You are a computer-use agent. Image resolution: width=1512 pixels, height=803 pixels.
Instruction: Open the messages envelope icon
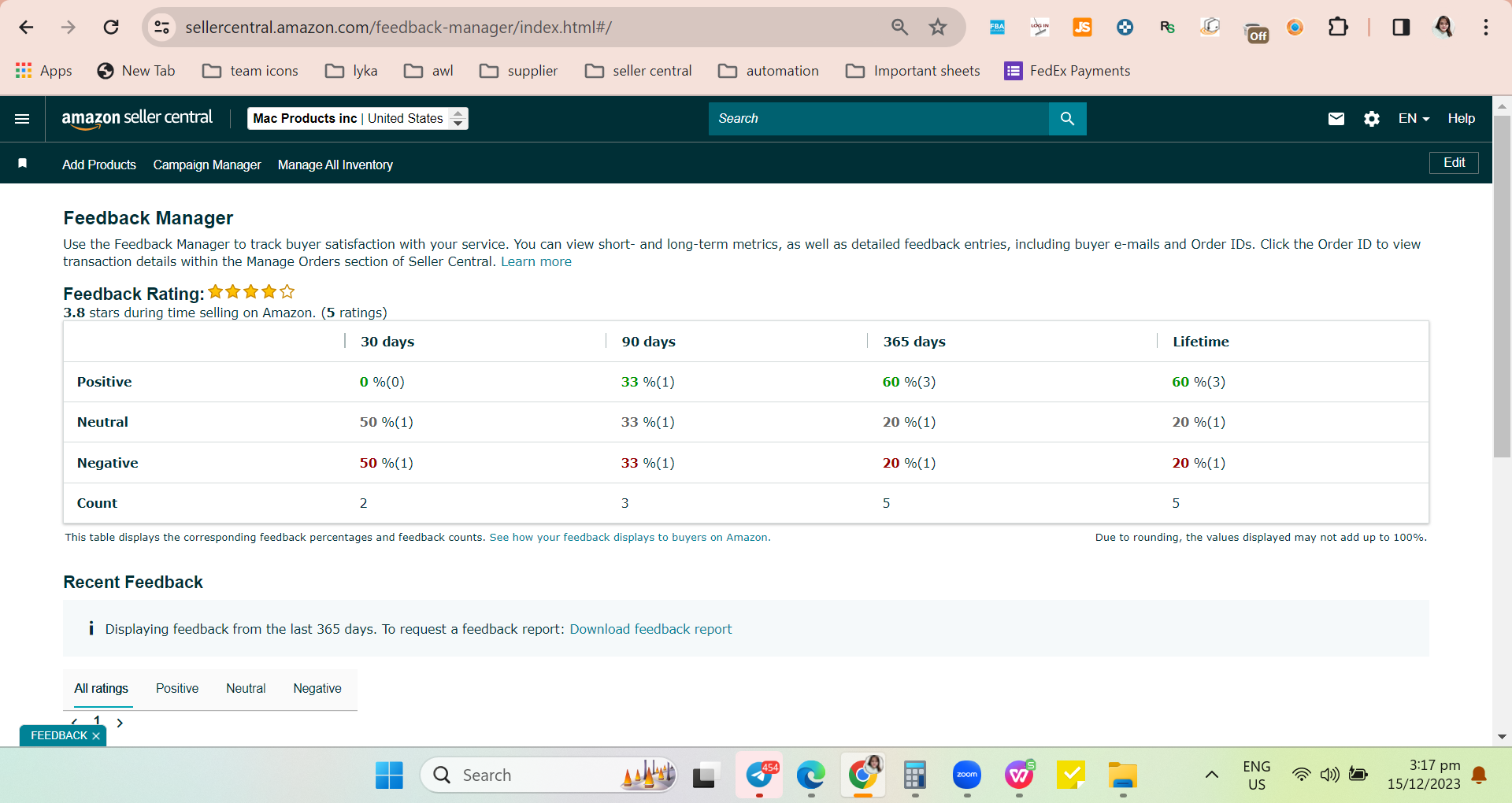tap(1336, 119)
